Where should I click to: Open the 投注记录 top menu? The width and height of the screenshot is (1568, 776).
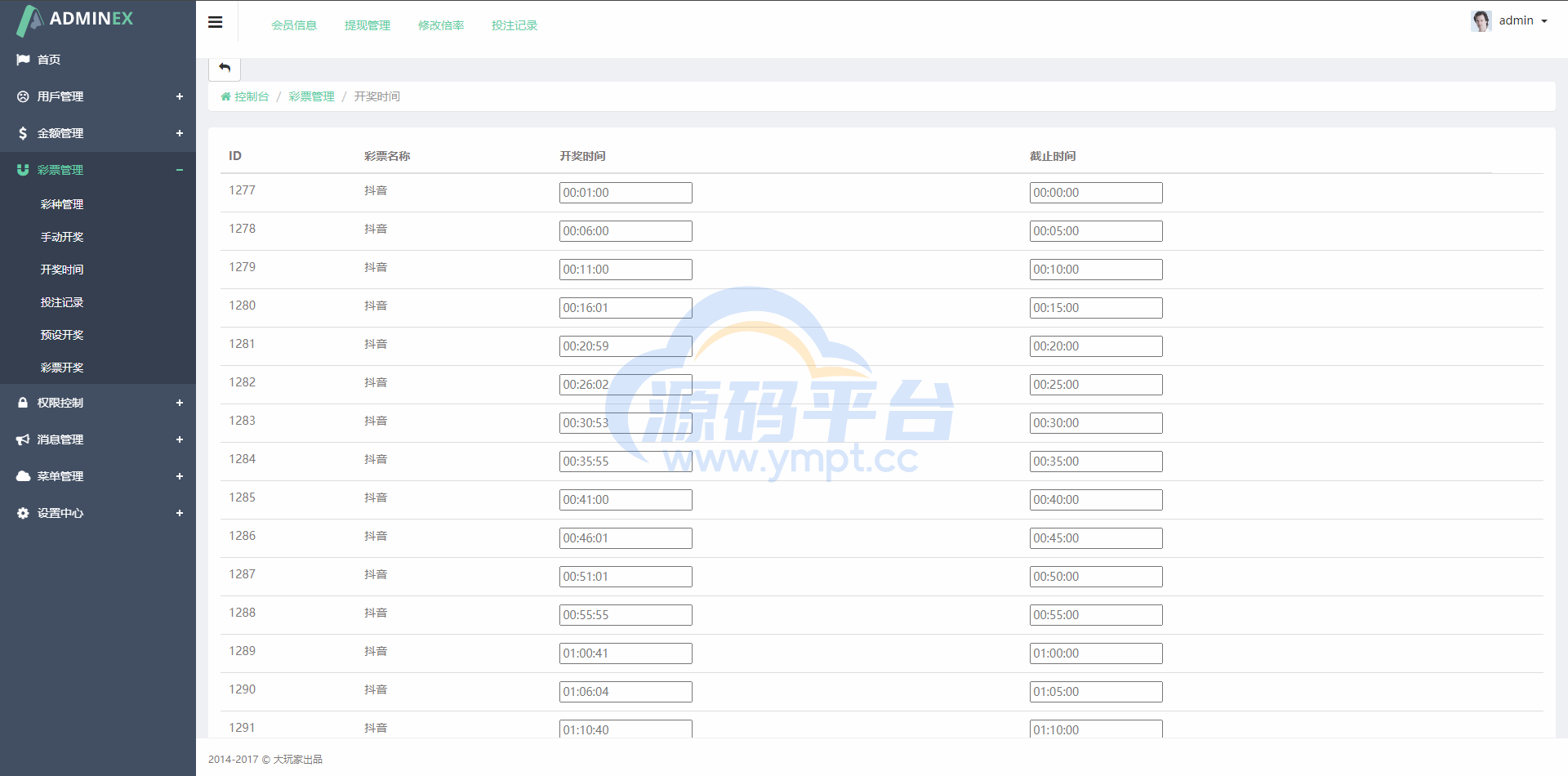[x=514, y=25]
